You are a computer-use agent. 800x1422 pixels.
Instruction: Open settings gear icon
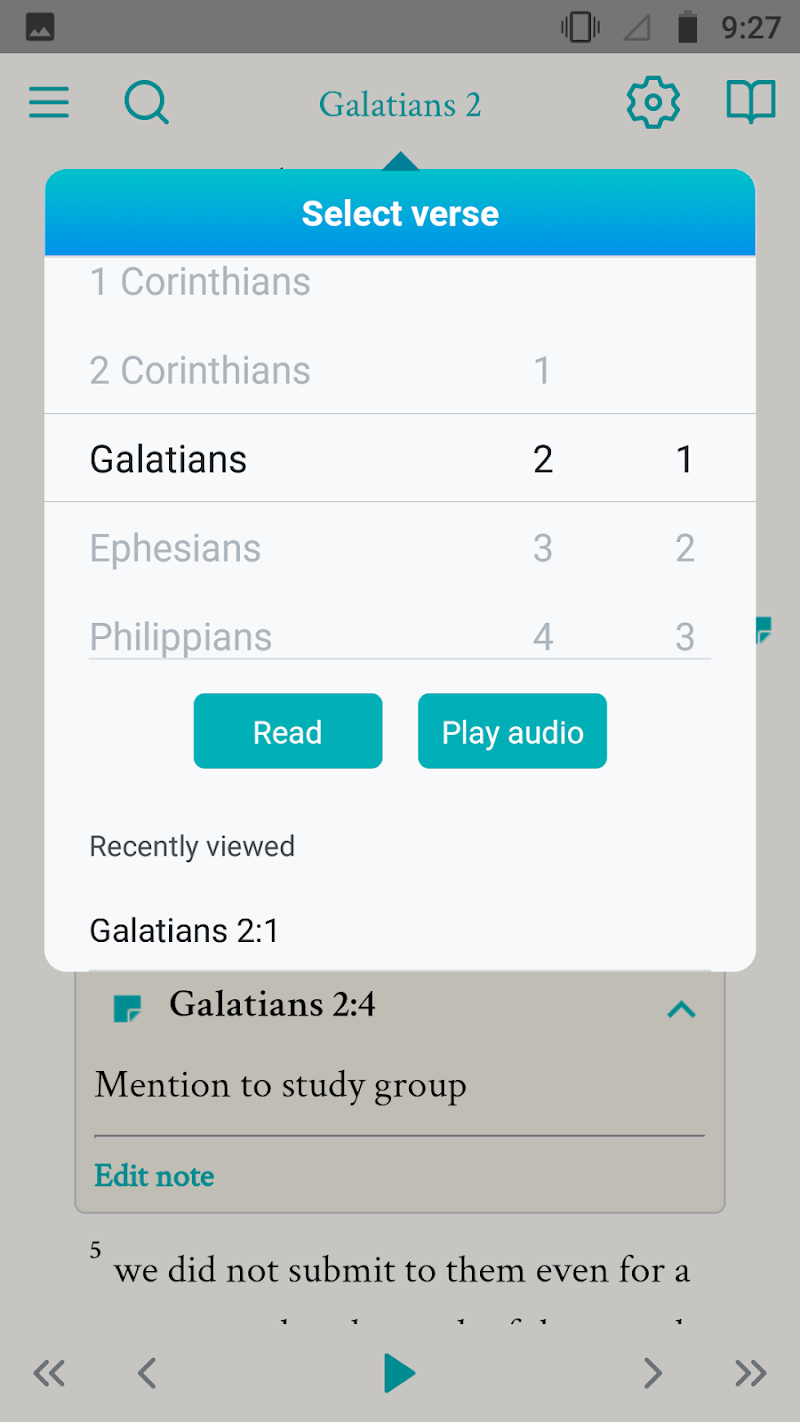[653, 102]
